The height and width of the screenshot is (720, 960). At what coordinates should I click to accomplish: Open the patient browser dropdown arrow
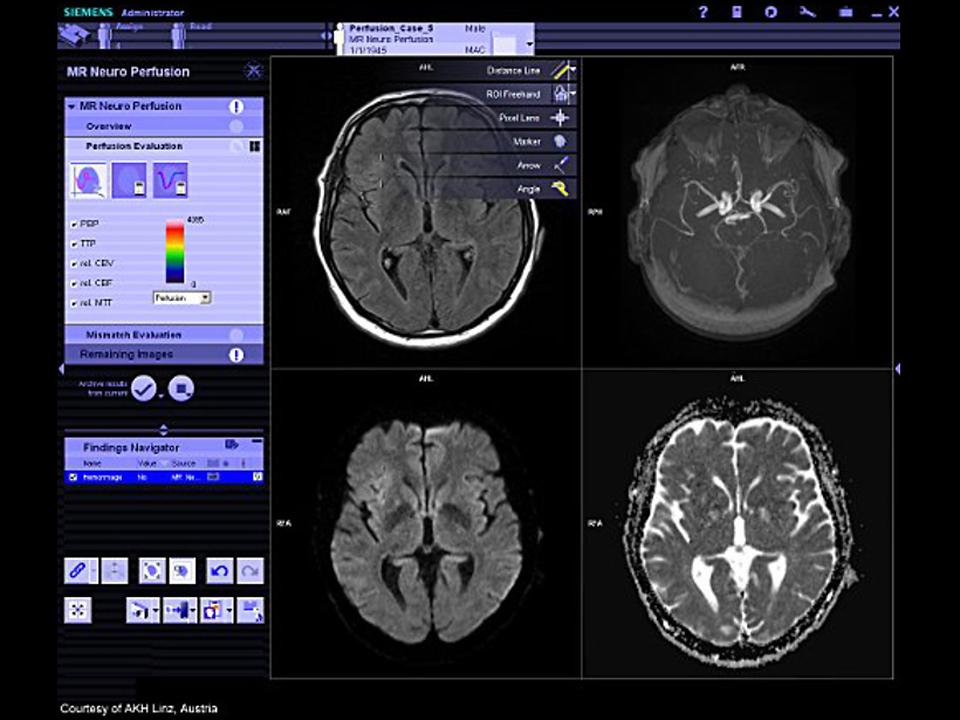point(527,42)
